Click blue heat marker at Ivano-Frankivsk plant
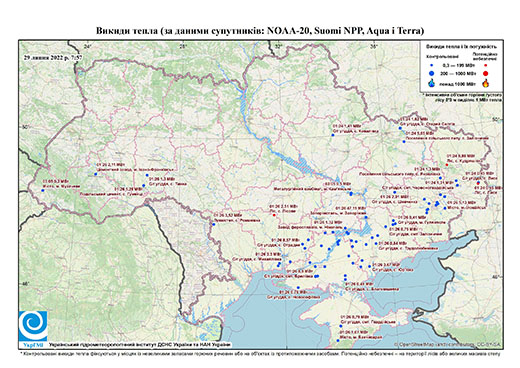 click(95, 174)
